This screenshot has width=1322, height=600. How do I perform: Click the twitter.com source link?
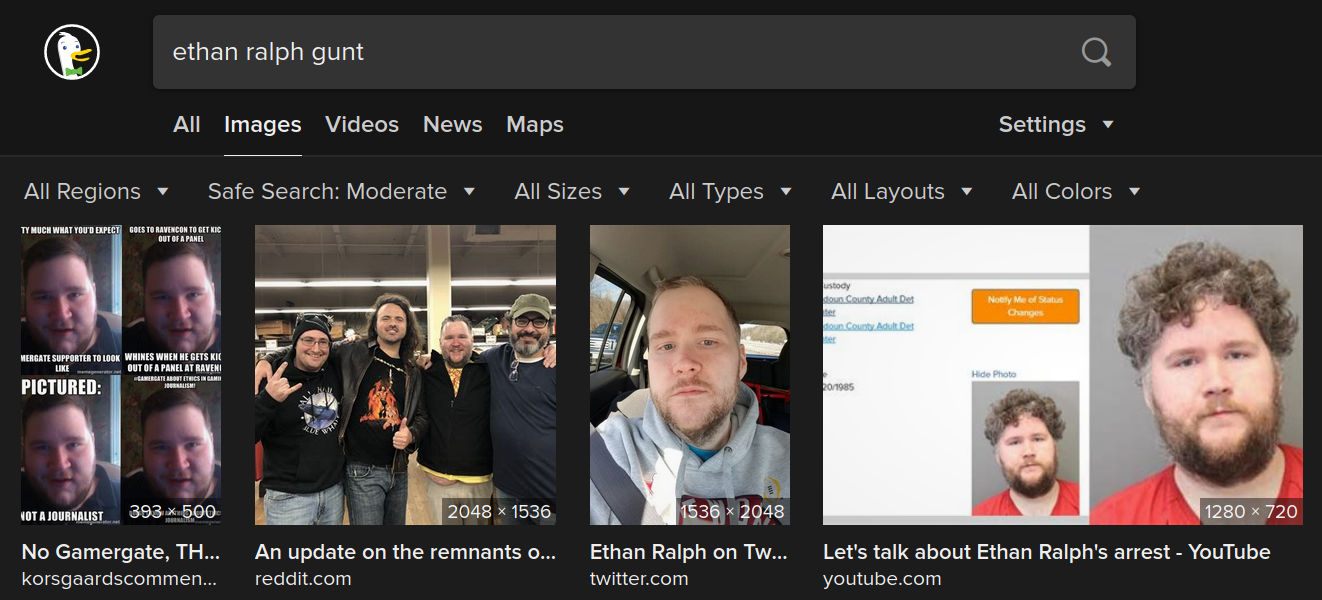(x=639, y=579)
